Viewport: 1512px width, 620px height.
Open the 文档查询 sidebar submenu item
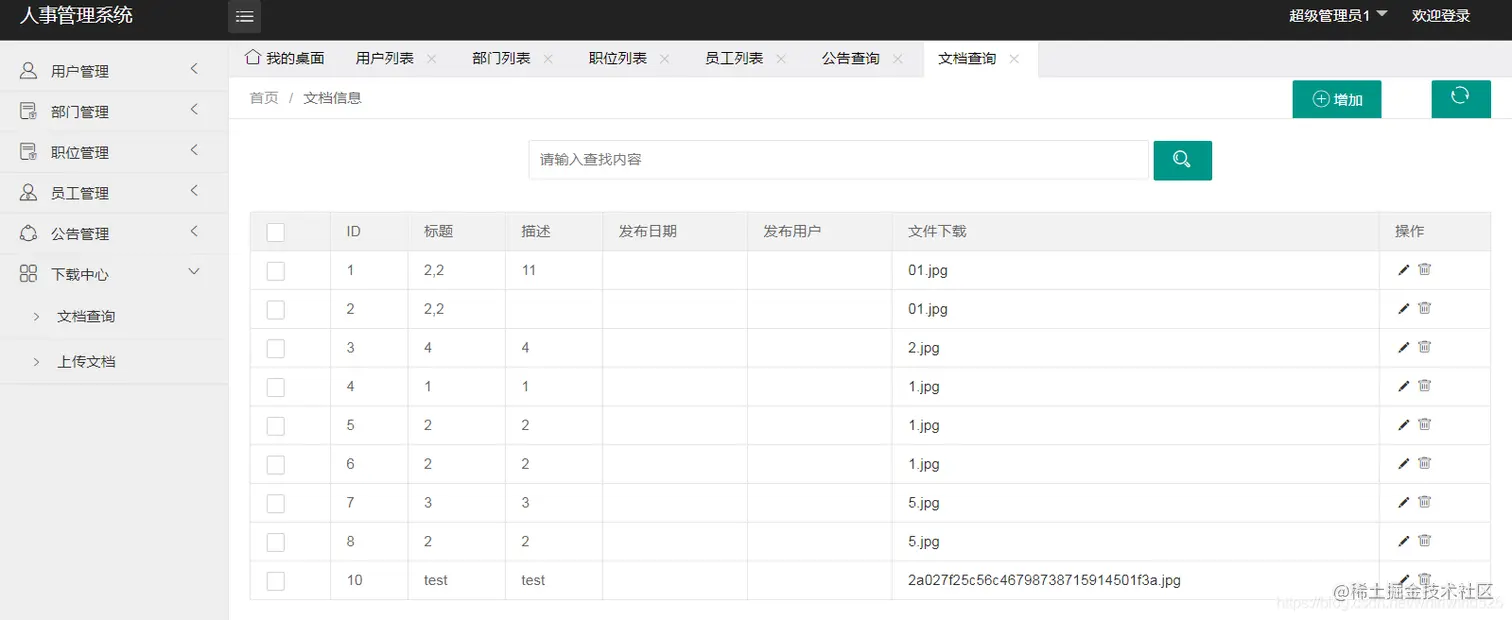tap(86, 316)
